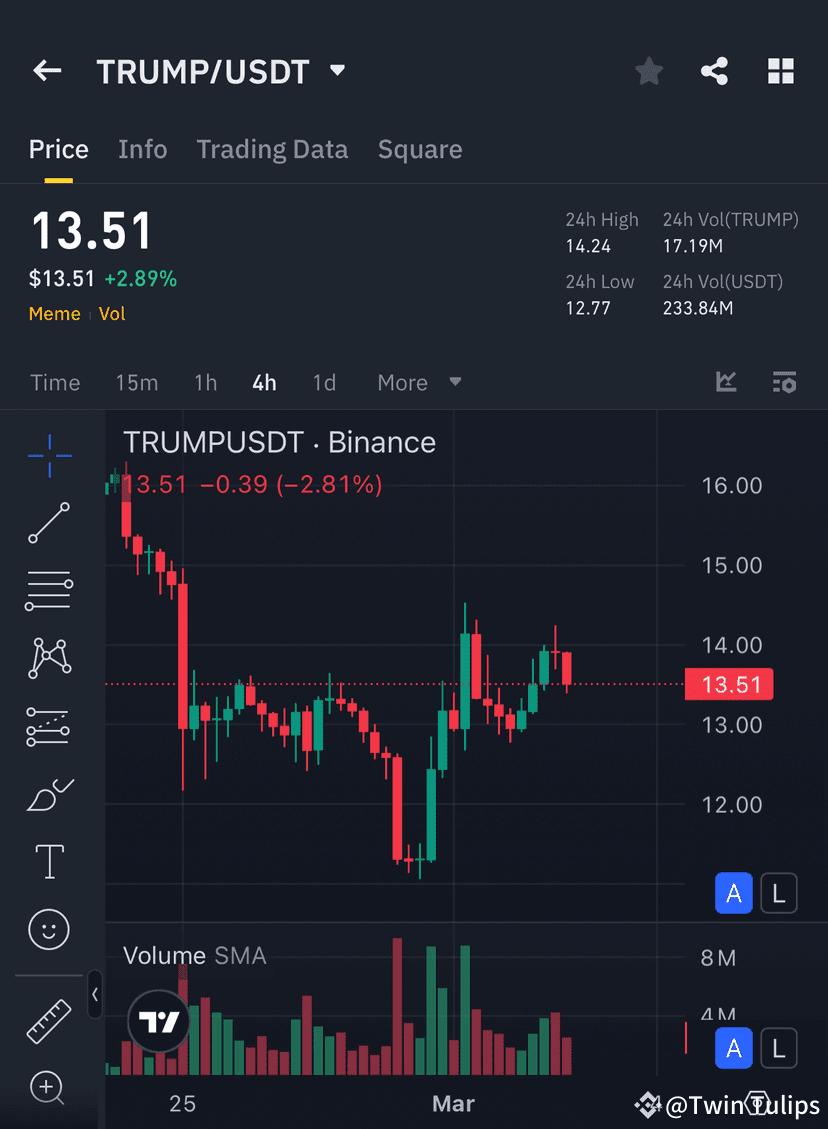Toggle auto scale A on price chart
The width and height of the screenshot is (828, 1129).
[734, 893]
